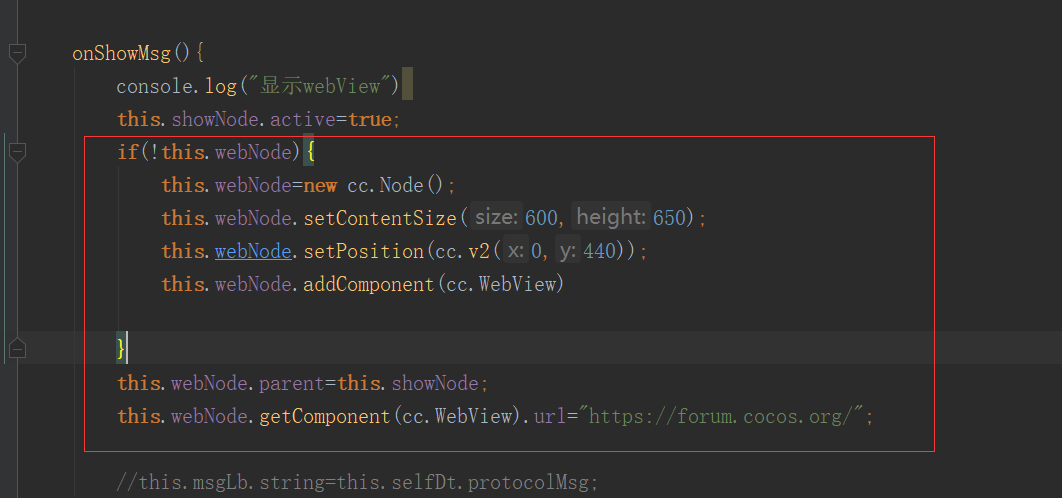The height and width of the screenshot is (498, 1062).
Task: Click the "x:" parameter hint in cc.v2
Action: coord(514,251)
